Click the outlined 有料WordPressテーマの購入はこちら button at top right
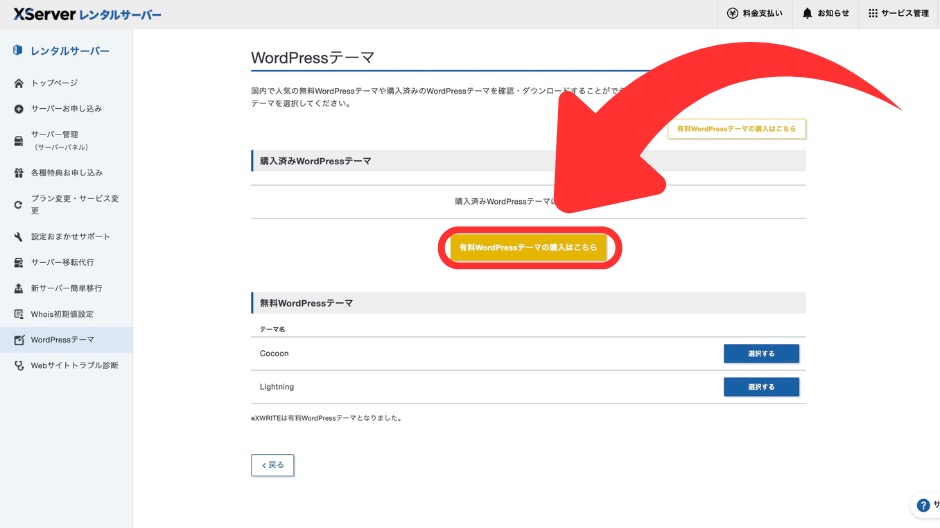 pyautogui.click(x=736, y=129)
